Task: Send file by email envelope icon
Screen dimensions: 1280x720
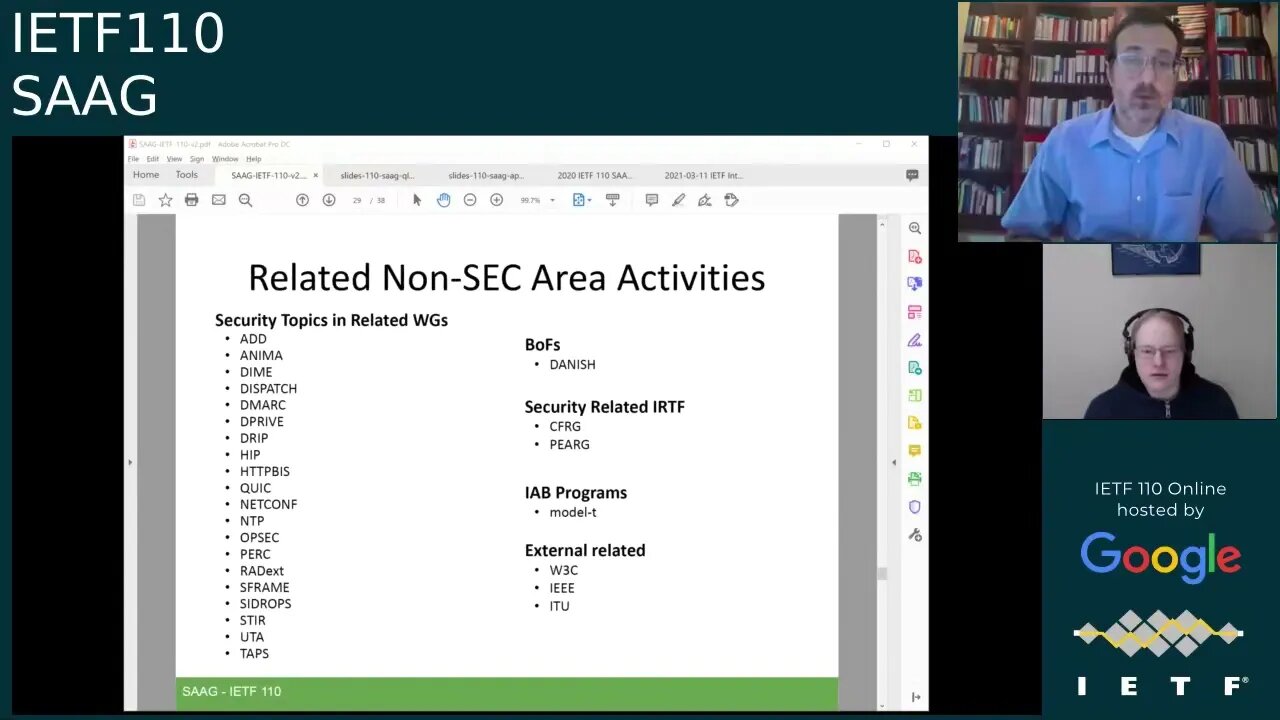Action: (218, 200)
